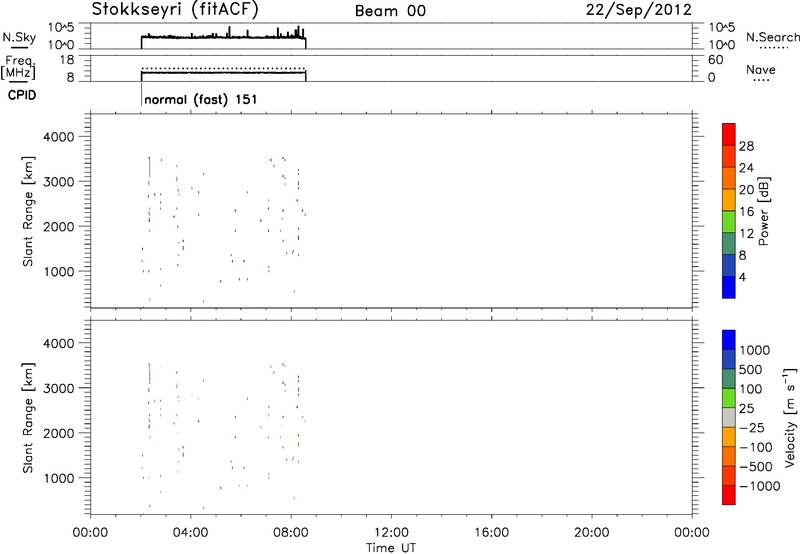Click the date "22/Sep/2012" in the header

tap(639, 10)
